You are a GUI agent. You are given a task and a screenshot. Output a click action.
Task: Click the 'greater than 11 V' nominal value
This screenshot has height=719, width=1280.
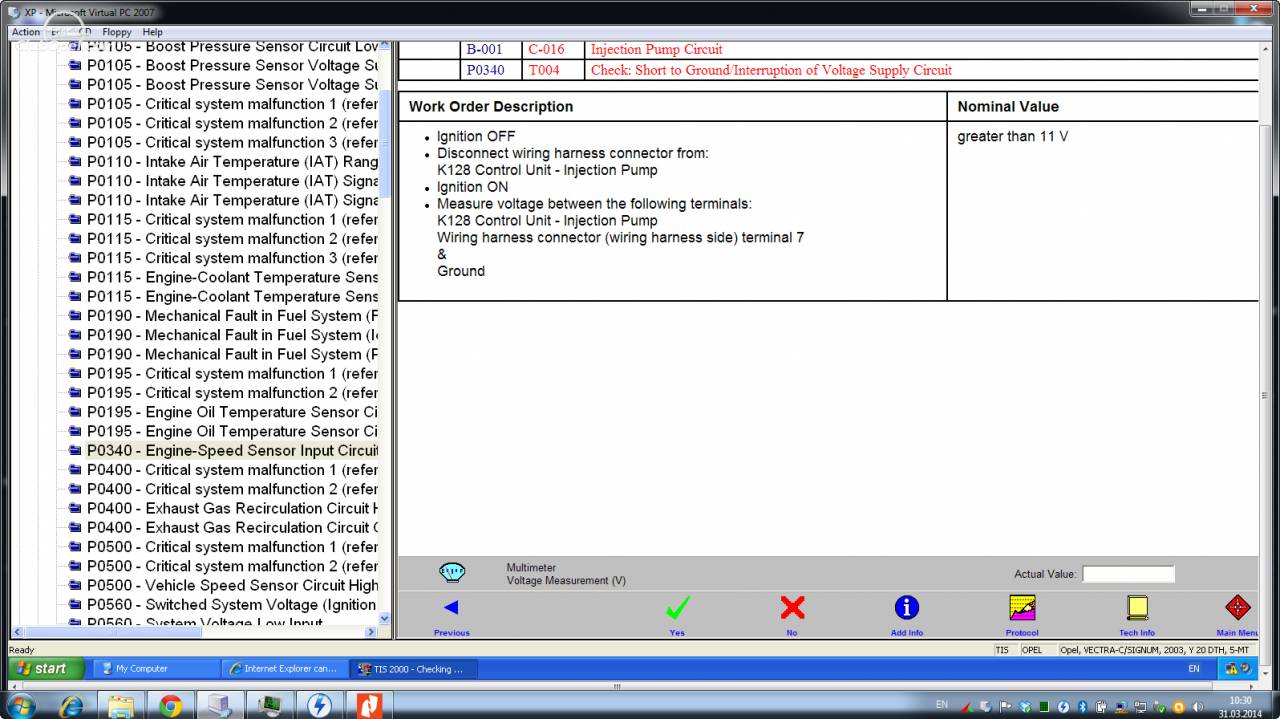click(1012, 136)
